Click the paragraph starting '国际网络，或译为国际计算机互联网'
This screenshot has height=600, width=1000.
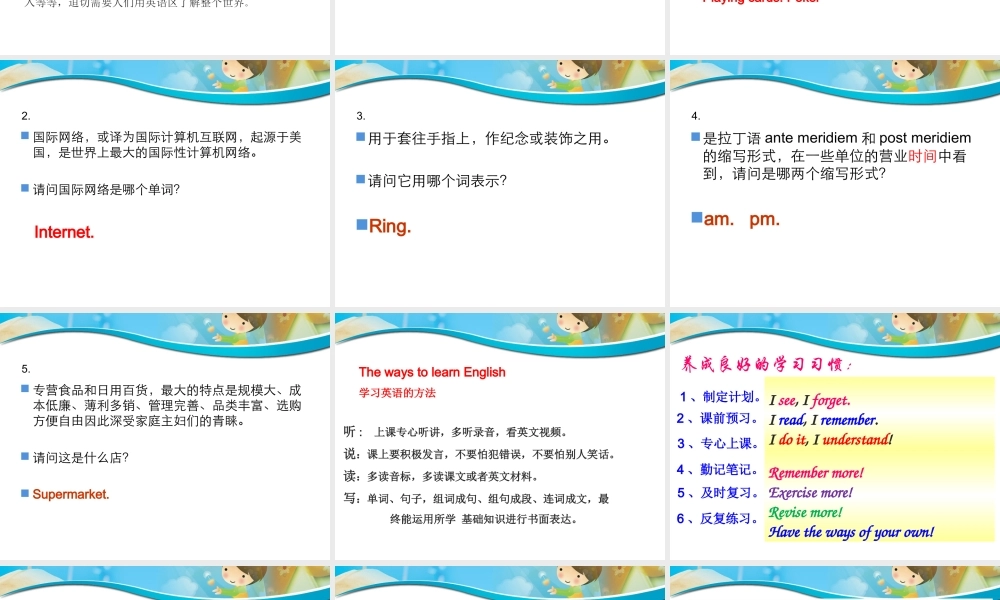167,145
